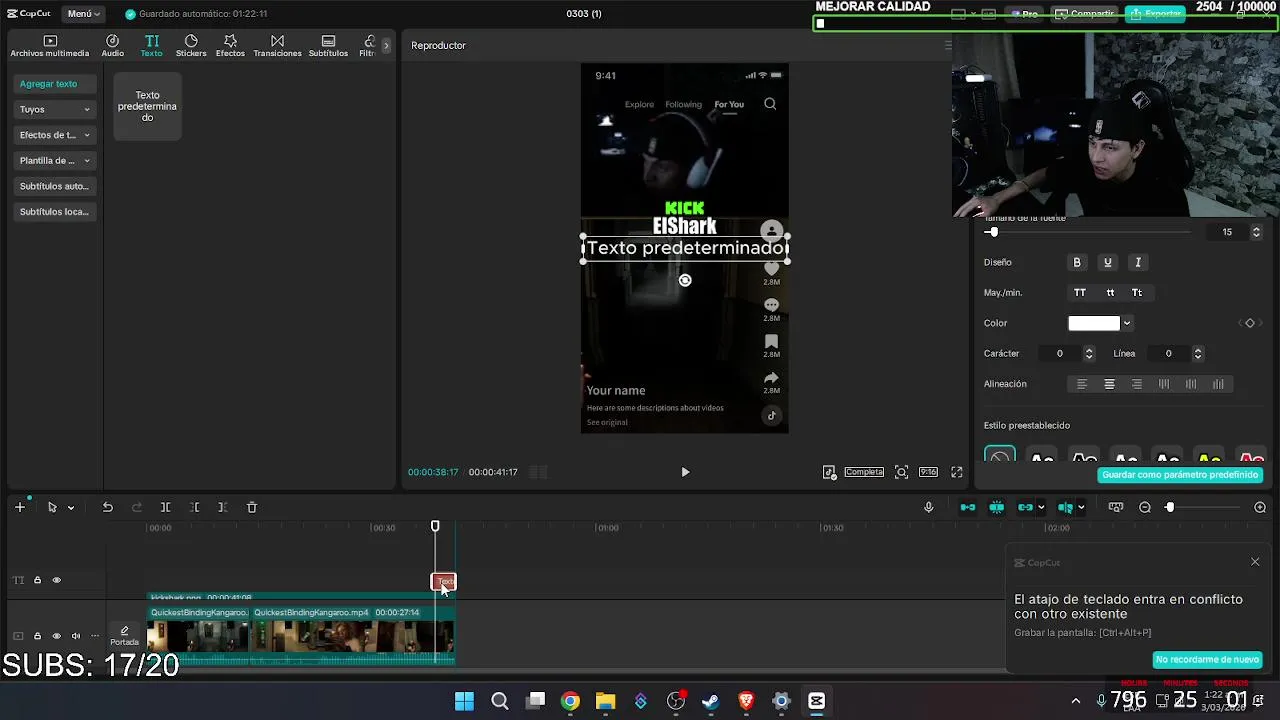Viewport: 1280px width, 720px height.
Task: Open the CapCut Menú dropdown
Action: click(x=84, y=14)
